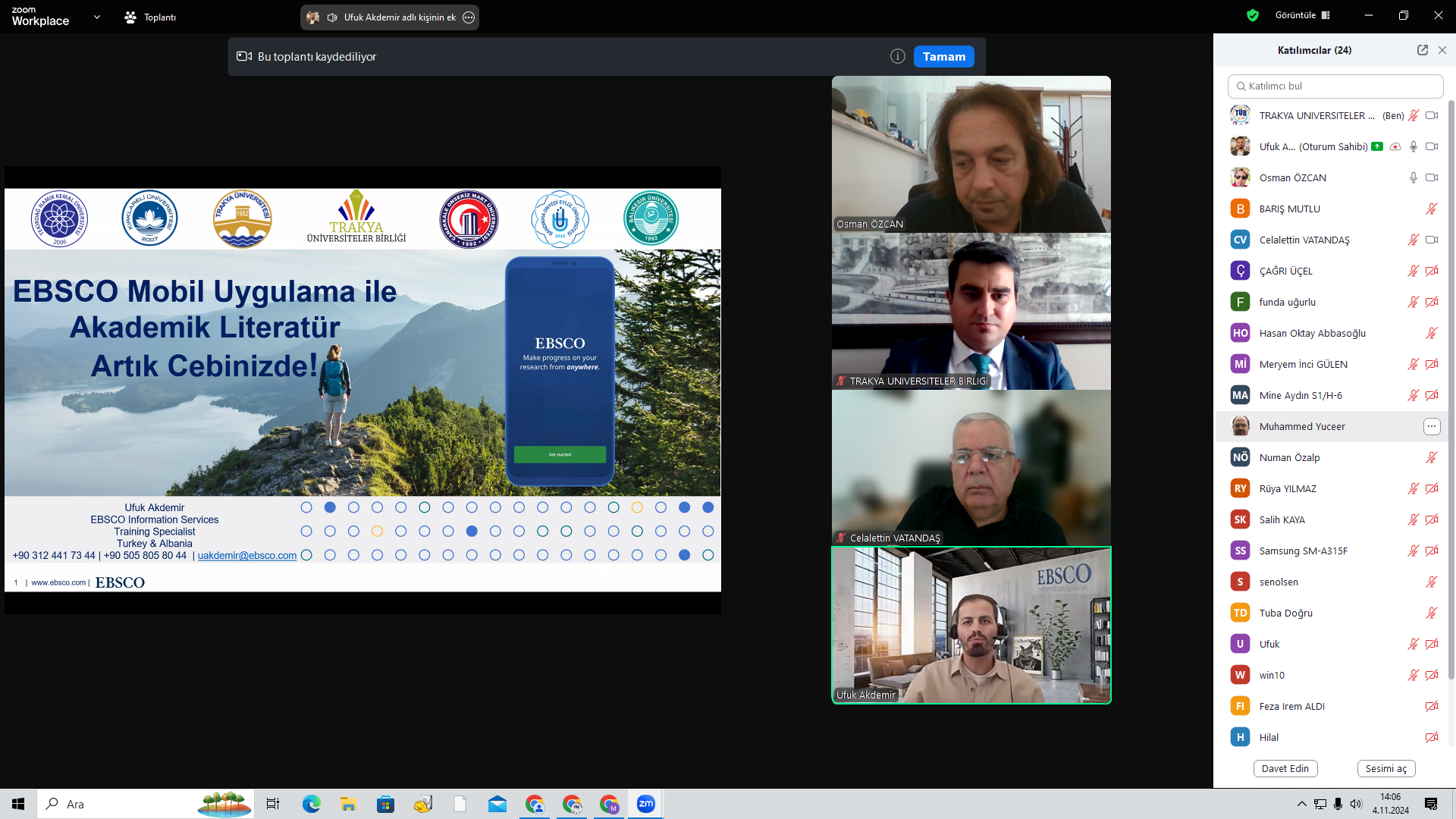Toggle ÇAĞRI ÜÇEL disabled video icon

[1431, 271]
